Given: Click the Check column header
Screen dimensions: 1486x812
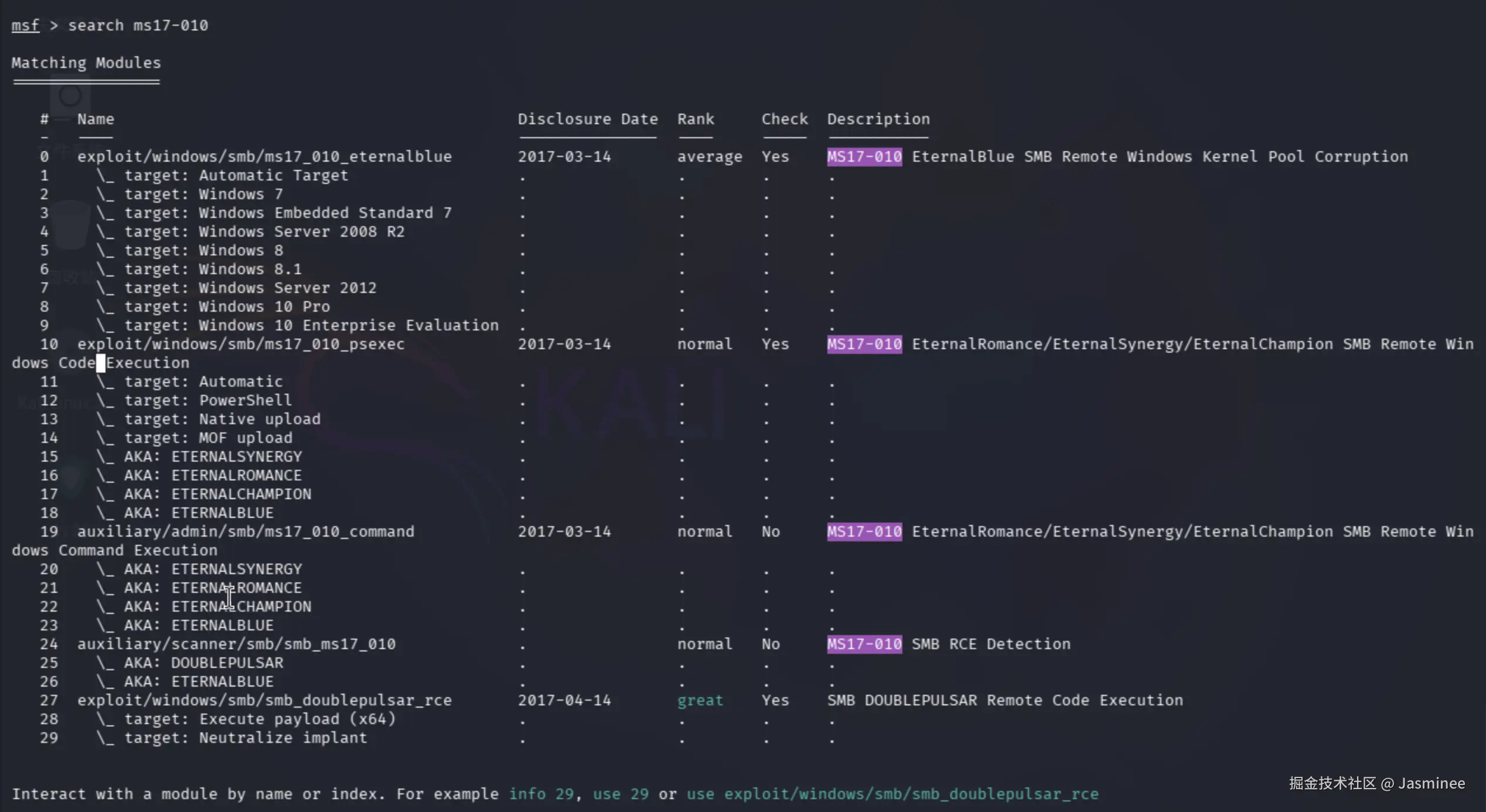Looking at the screenshot, I should [784, 119].
